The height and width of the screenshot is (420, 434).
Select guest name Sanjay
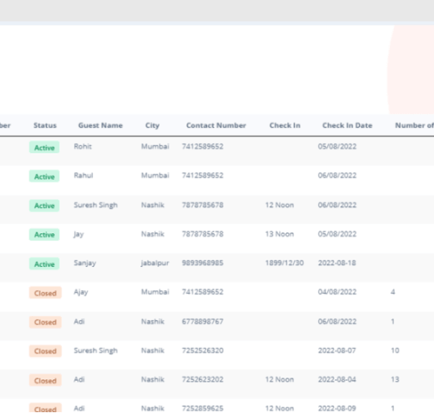click(x=85, y=263)
